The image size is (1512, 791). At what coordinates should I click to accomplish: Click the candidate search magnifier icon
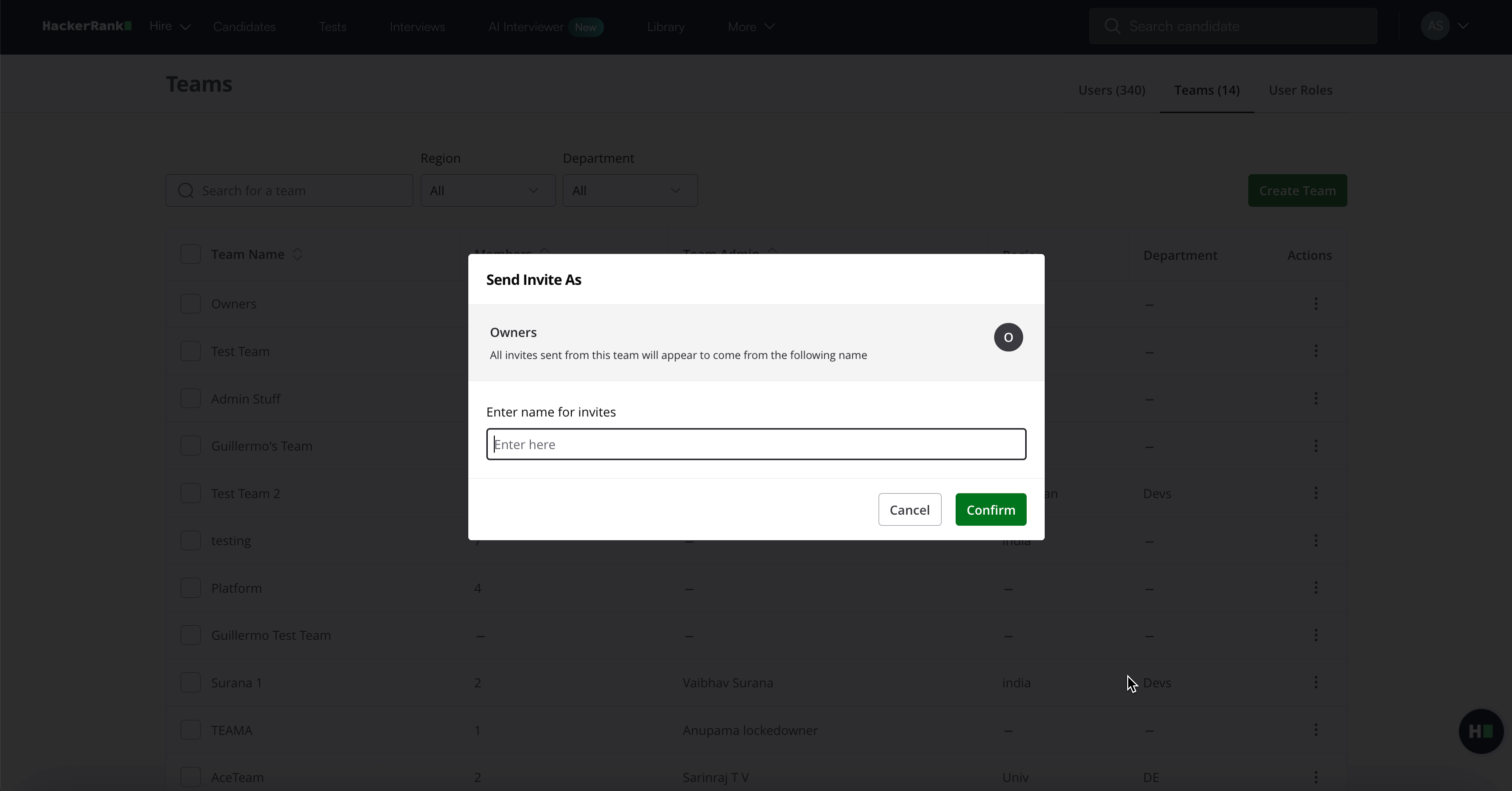[1112, 26]
